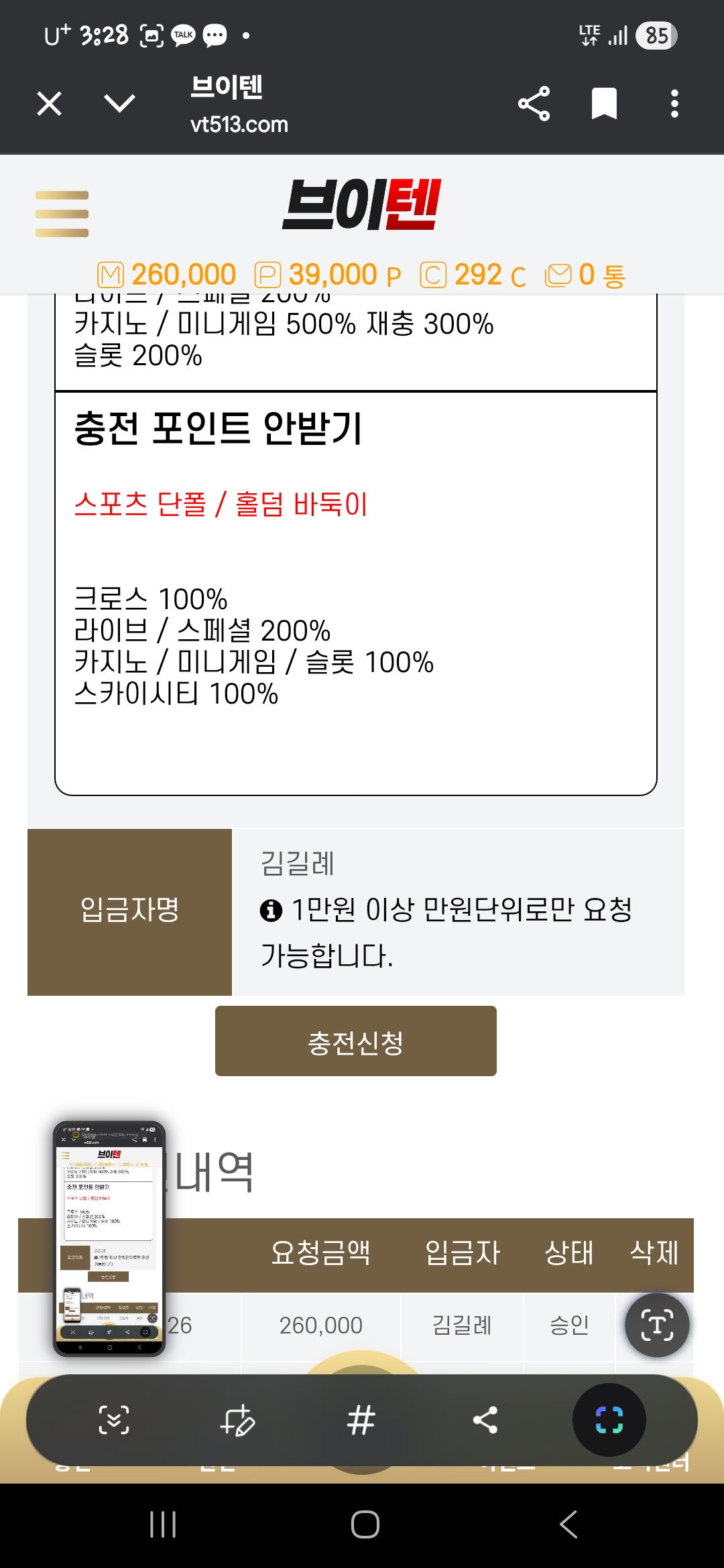Close the browser tab with X

[50, 104]
